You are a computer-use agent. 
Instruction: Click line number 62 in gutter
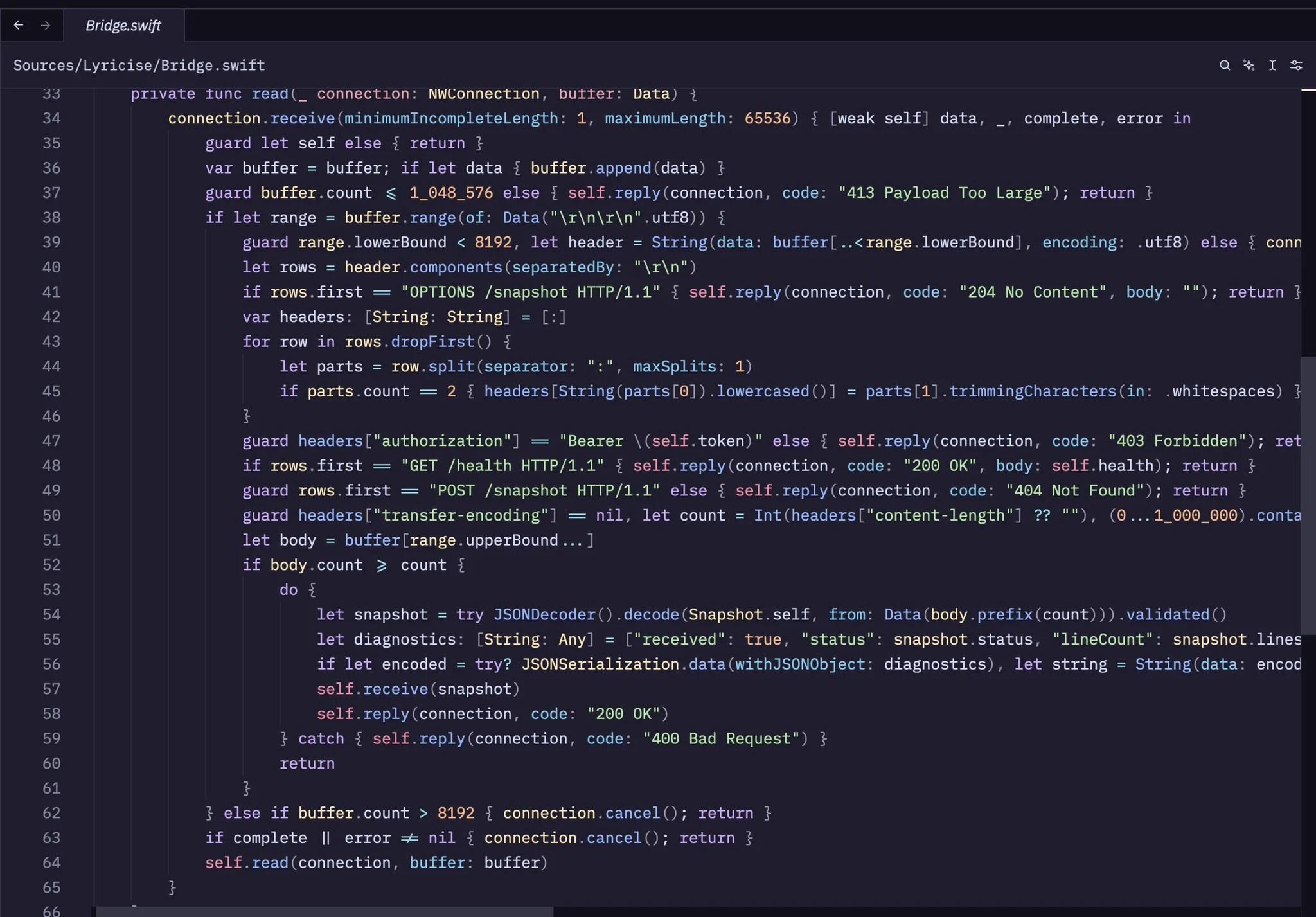(x=51, y=813)
